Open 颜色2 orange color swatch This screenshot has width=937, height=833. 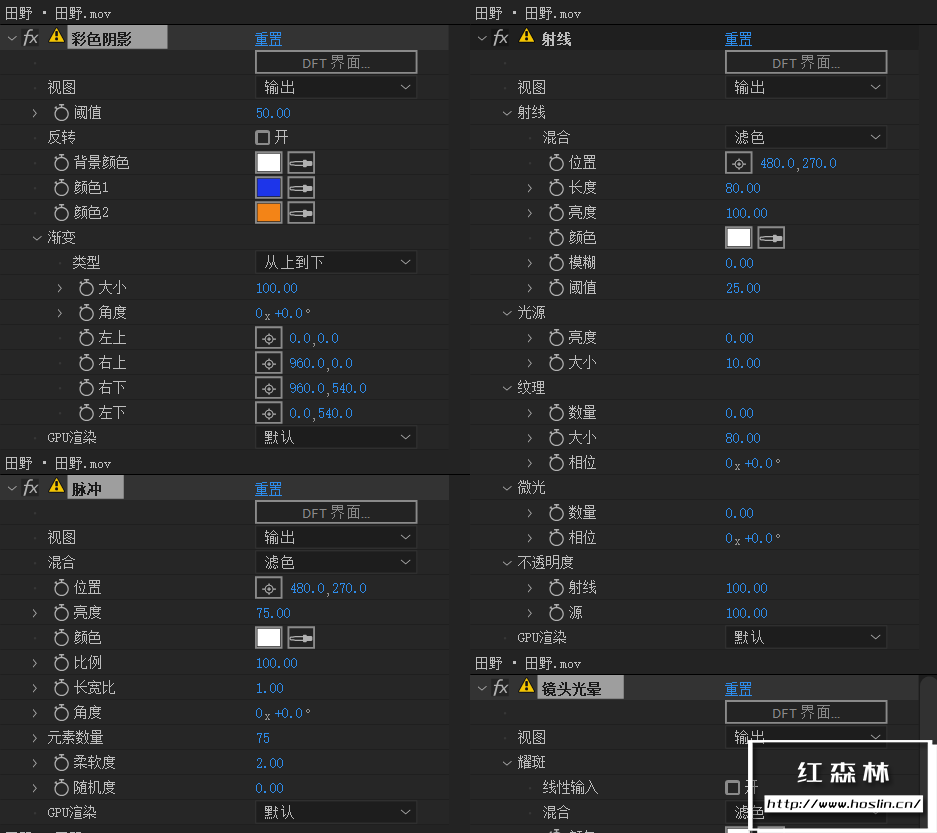click(x=268, y=213)
